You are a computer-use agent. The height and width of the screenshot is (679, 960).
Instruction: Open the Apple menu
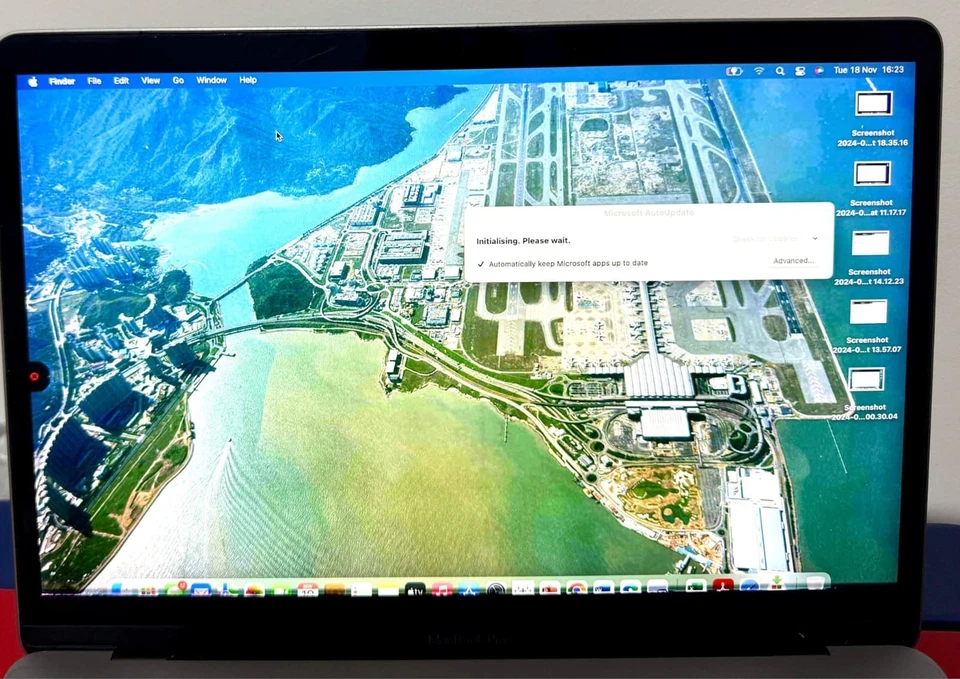pyautogui.click(x=33, y=81)
